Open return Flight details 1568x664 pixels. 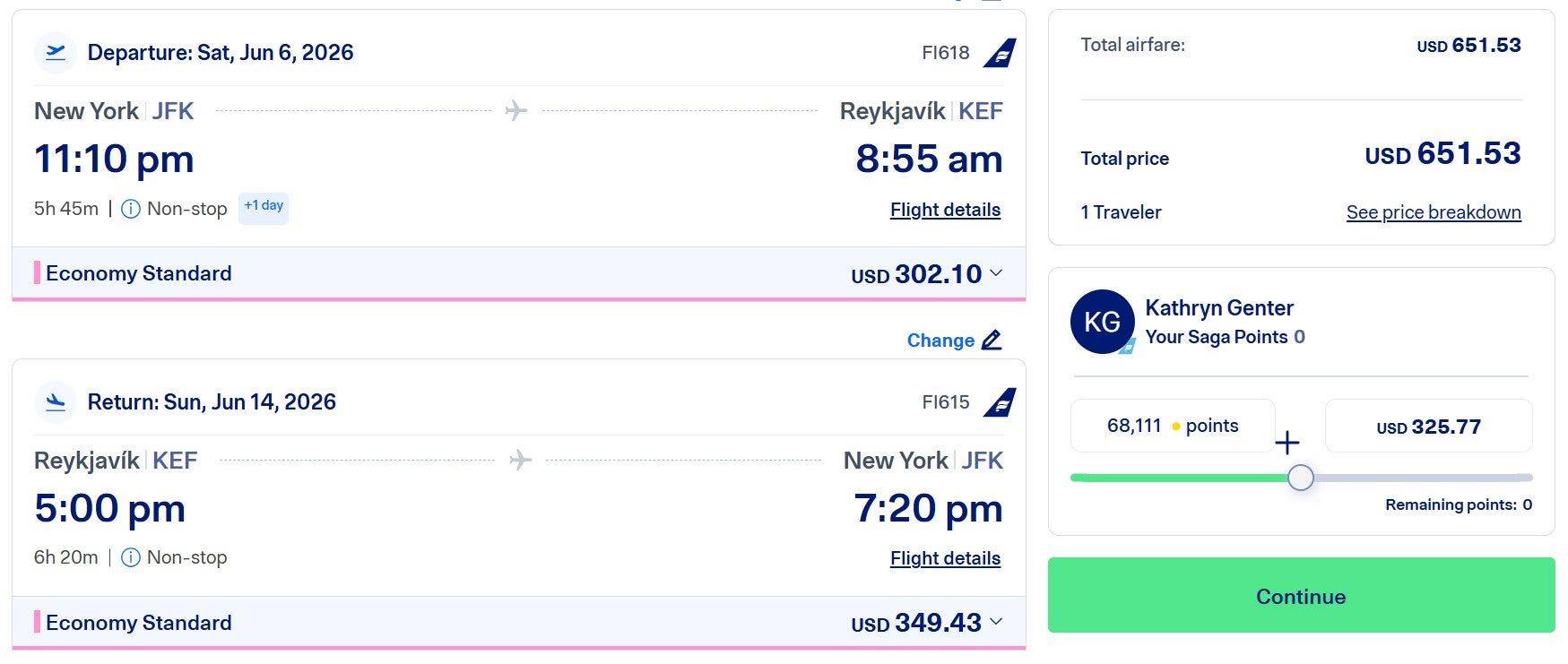tap(945, 557)
